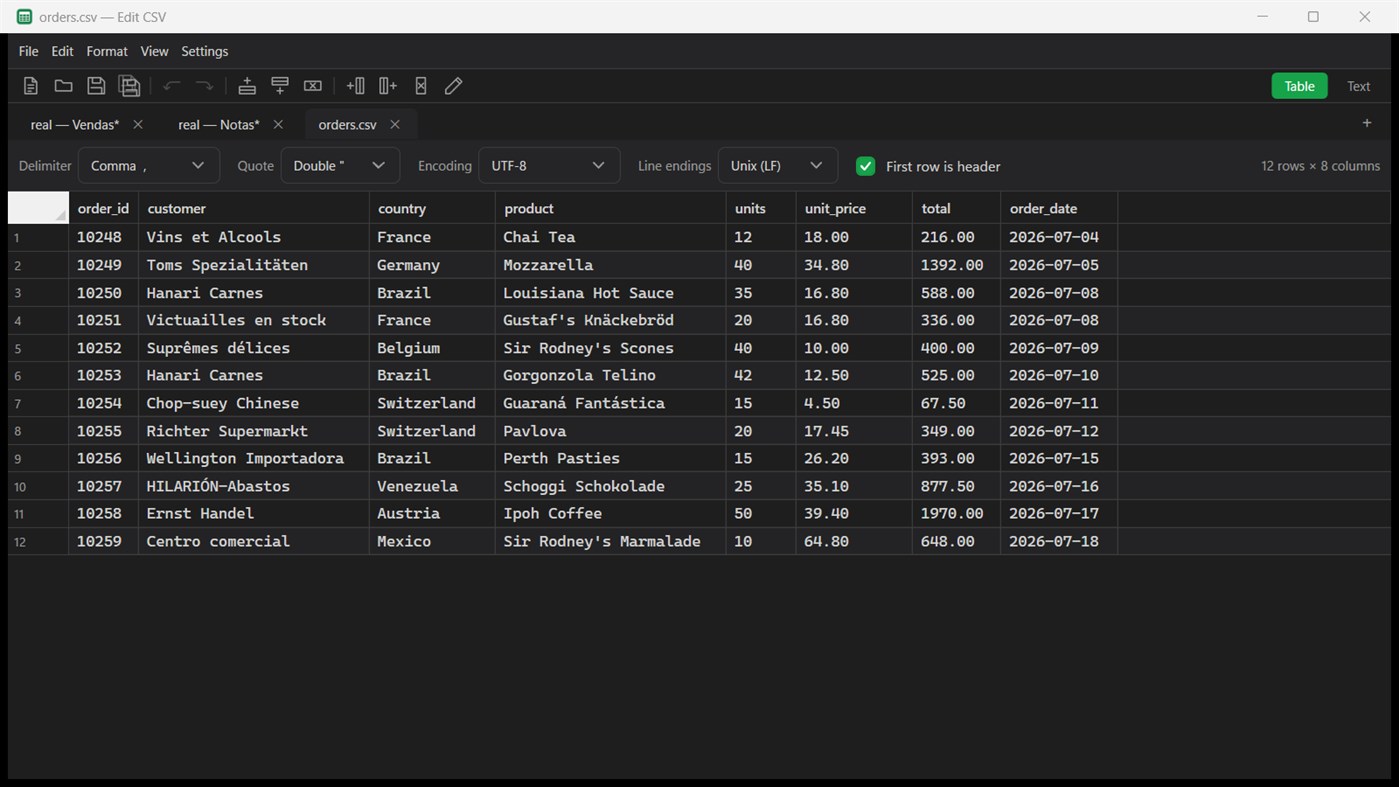Click the Delete row icon
Screen dimensions: 1399x787
[313, 86]
